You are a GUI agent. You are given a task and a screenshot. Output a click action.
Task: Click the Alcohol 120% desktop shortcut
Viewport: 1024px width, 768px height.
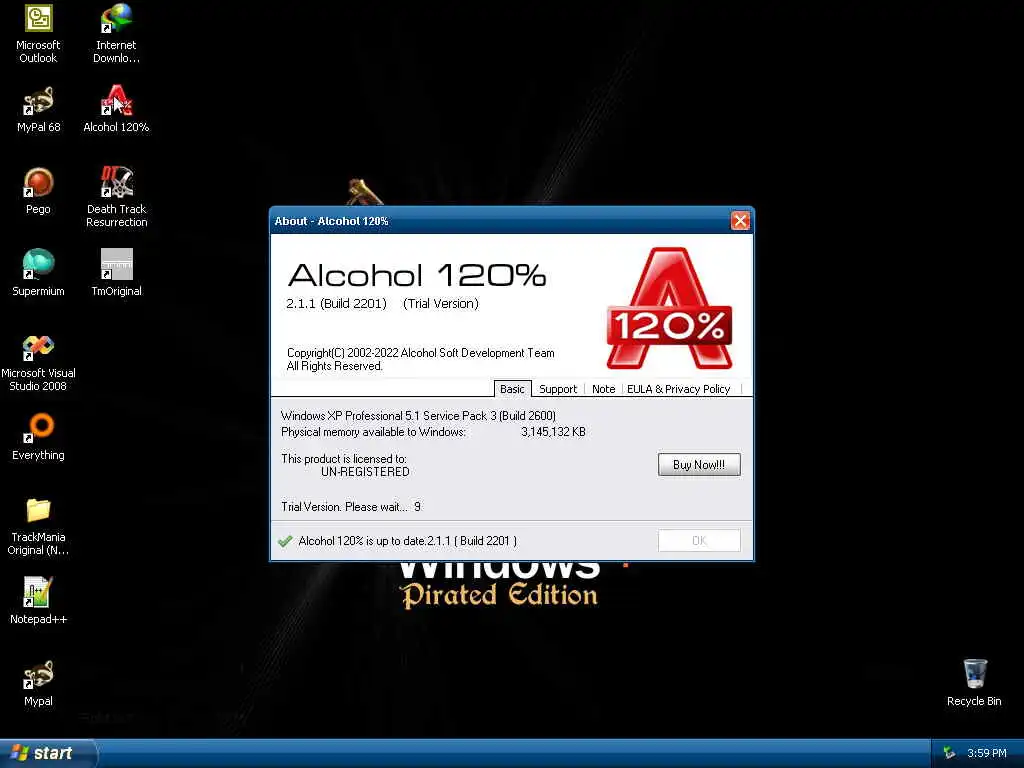[116, 110]
